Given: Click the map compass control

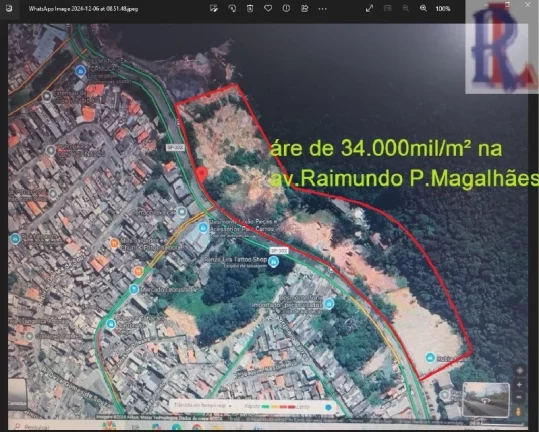Looking at the screenshot, I should pyautogui.click(x=519, y=370).
